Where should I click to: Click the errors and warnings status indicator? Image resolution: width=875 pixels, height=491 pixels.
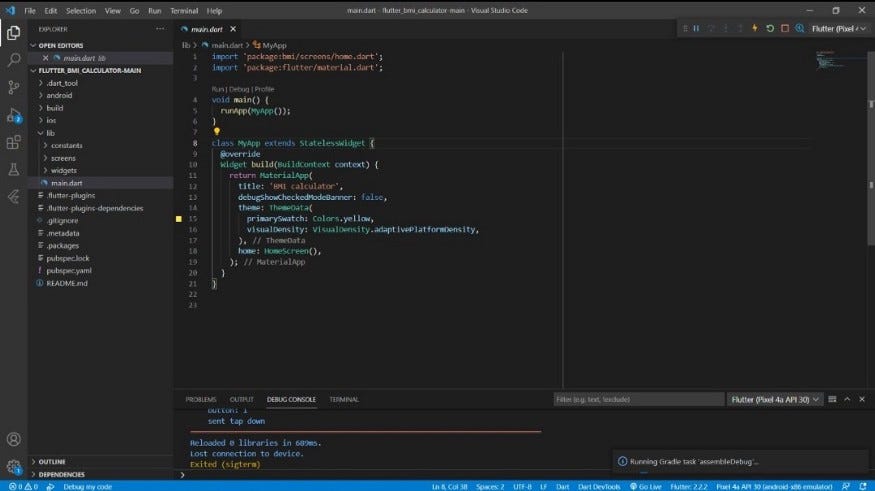23,487
